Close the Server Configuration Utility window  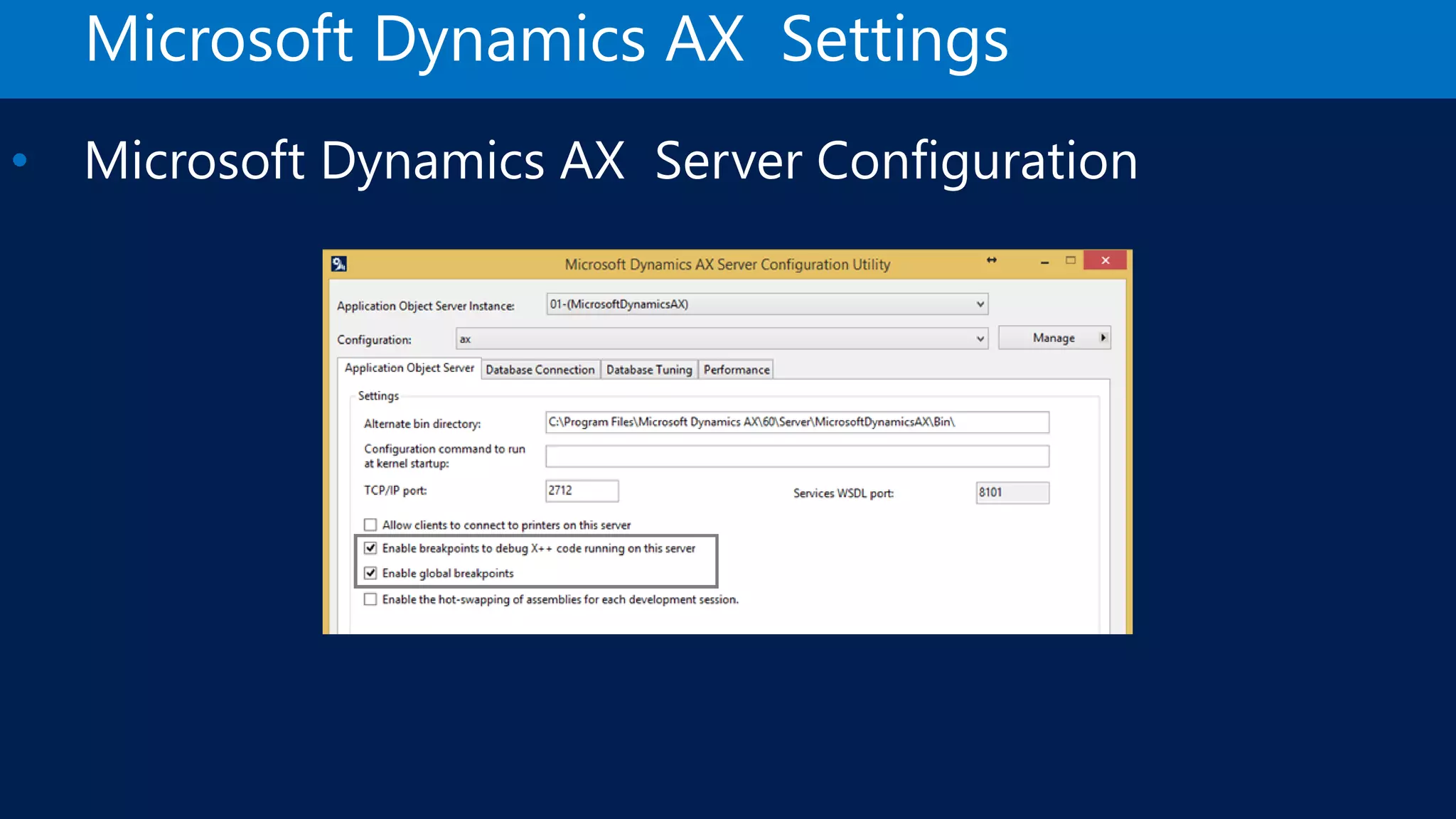(x=1105, y=260)
